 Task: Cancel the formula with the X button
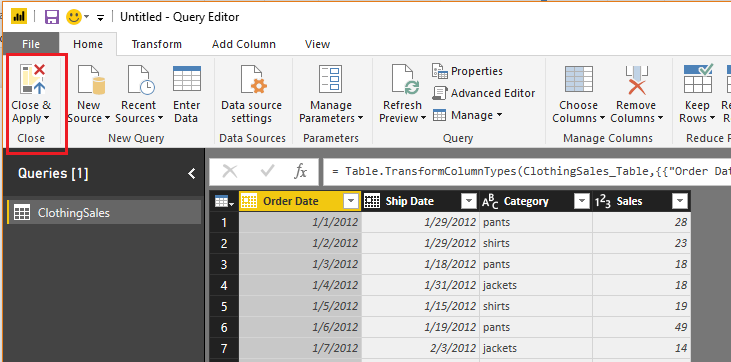tap(230, 172)
